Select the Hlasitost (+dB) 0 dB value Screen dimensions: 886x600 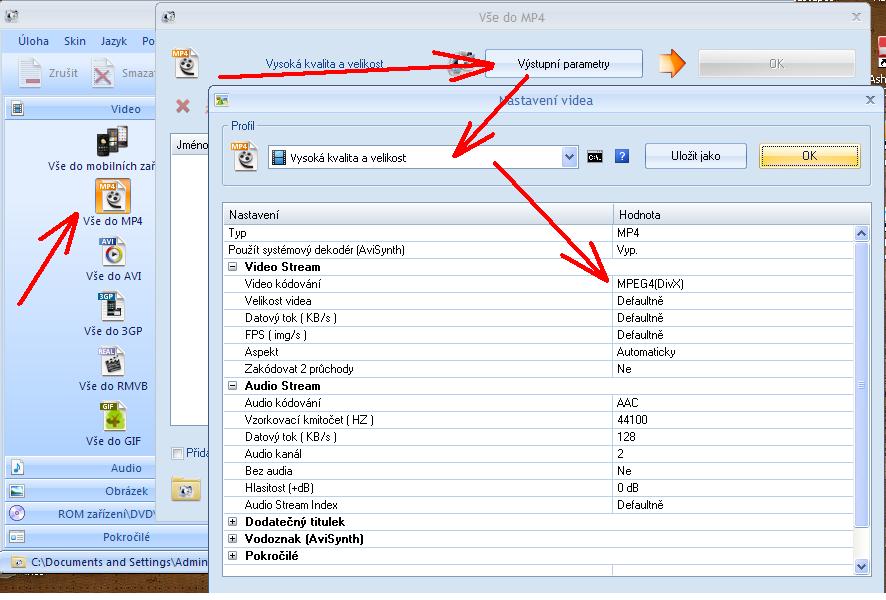tap(627, 488)
